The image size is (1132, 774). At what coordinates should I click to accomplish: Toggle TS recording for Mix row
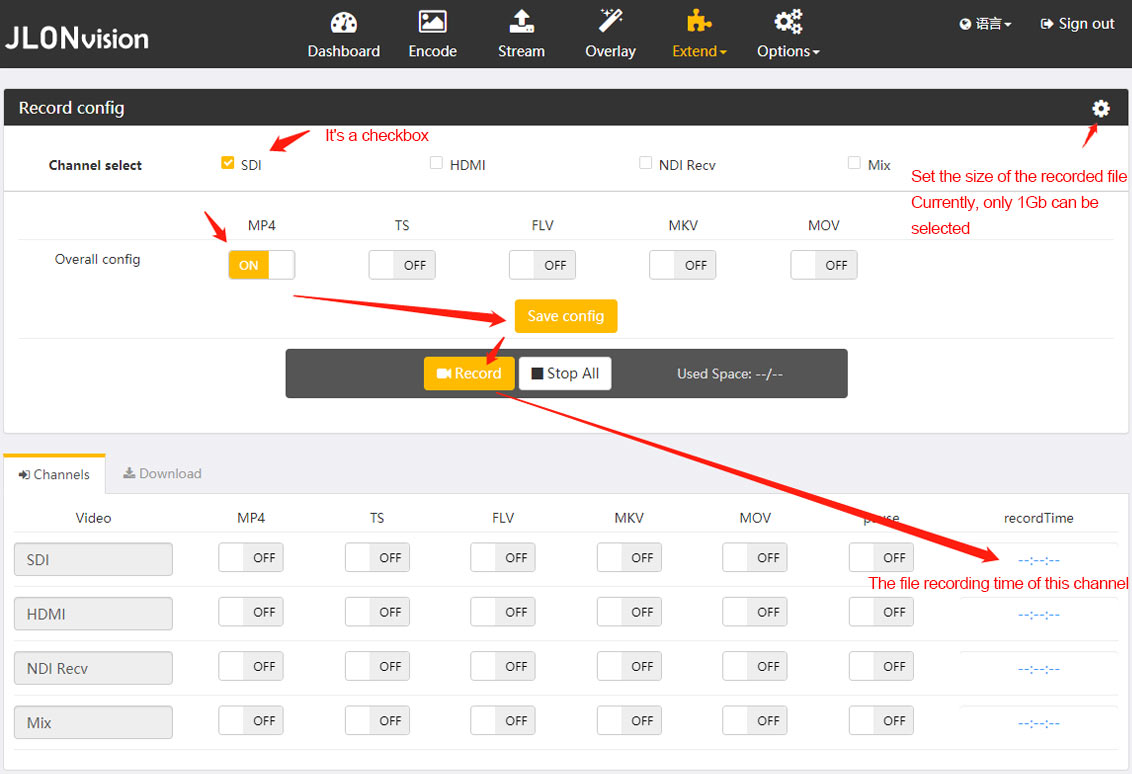pyautogui.click(x=377, y=720)
